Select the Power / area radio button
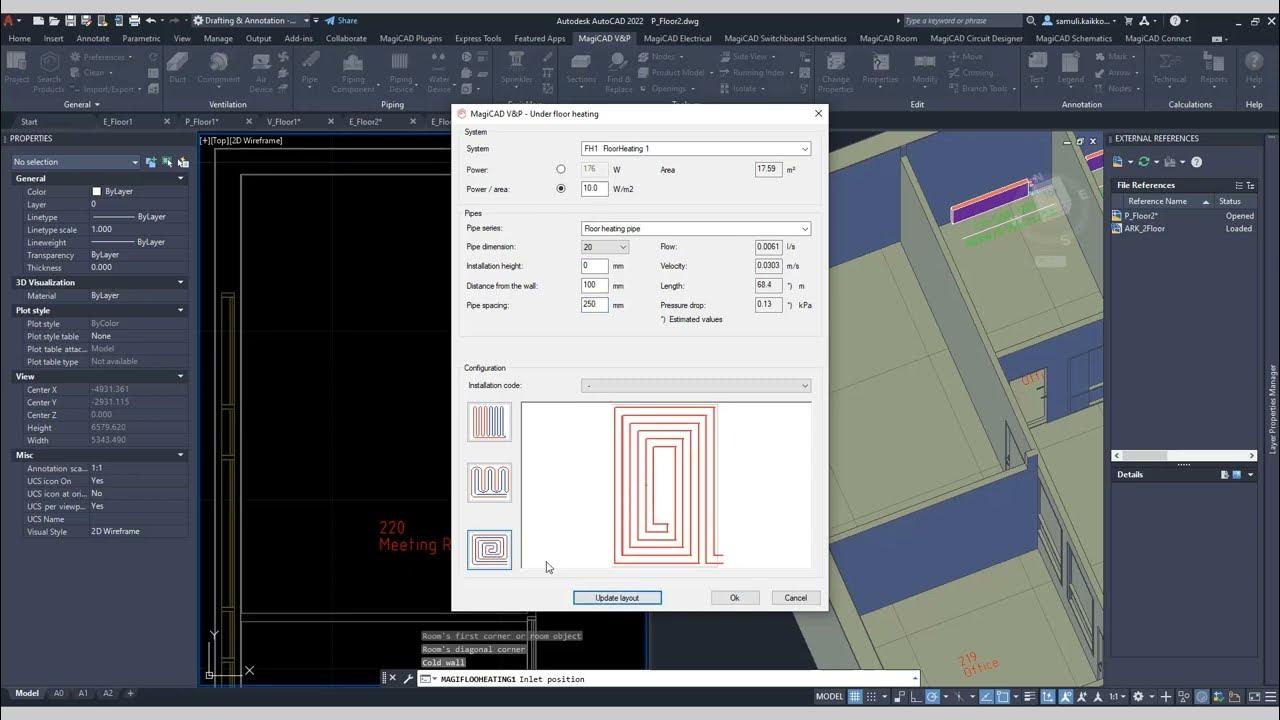 (561, 188)
